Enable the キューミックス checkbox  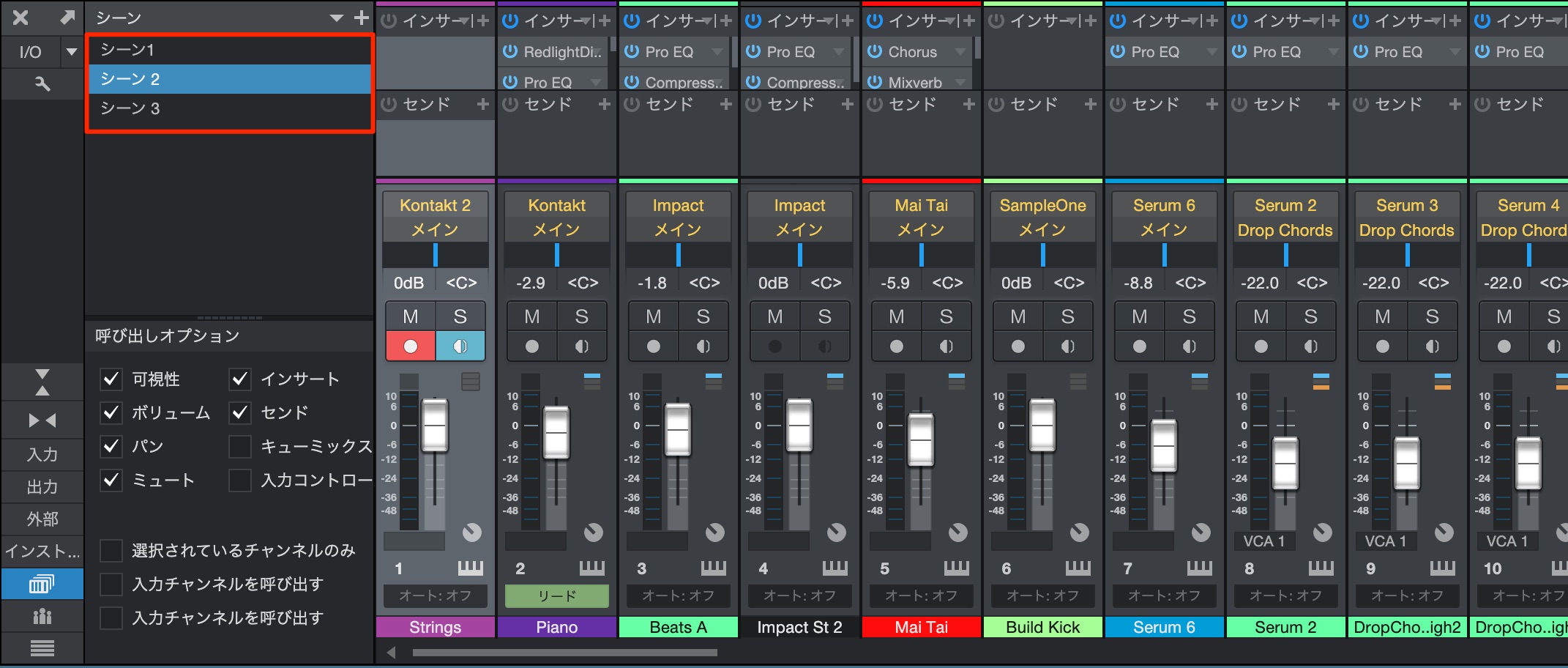(x=240, y=446)
